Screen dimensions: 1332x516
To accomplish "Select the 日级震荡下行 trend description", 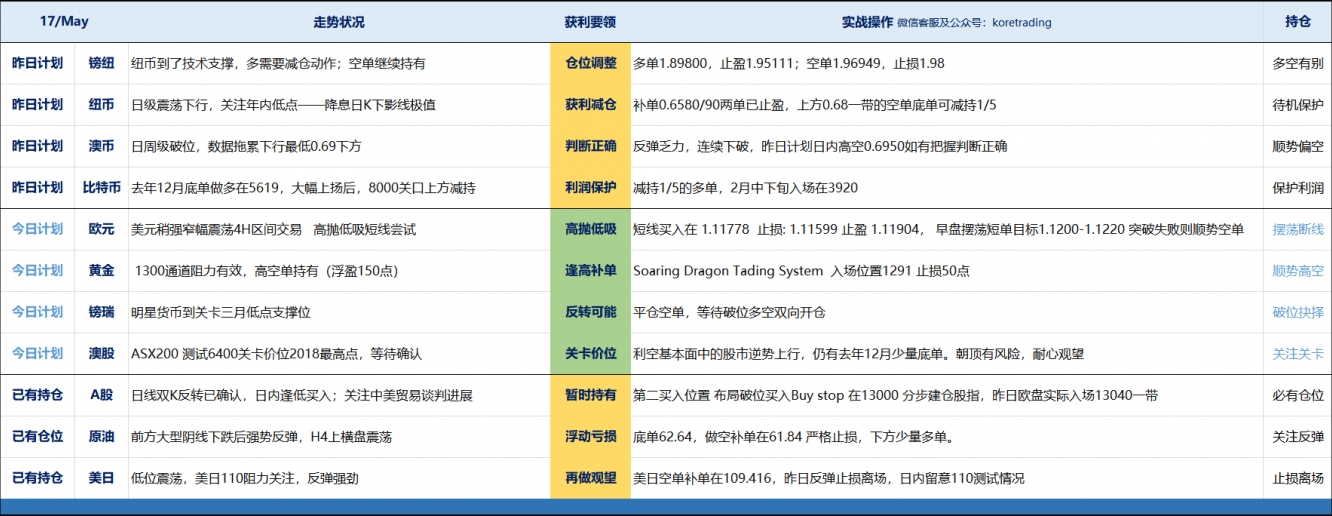I will pyautogui.click(x=283, y=104).
